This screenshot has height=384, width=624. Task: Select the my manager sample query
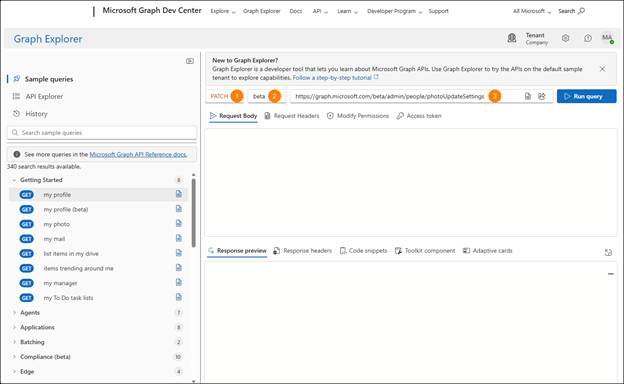(98, 283)
